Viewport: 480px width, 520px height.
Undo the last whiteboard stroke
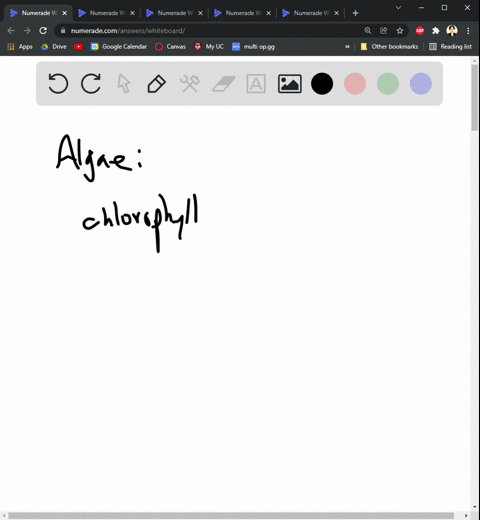pyautogui.click(x=58, y=83)
